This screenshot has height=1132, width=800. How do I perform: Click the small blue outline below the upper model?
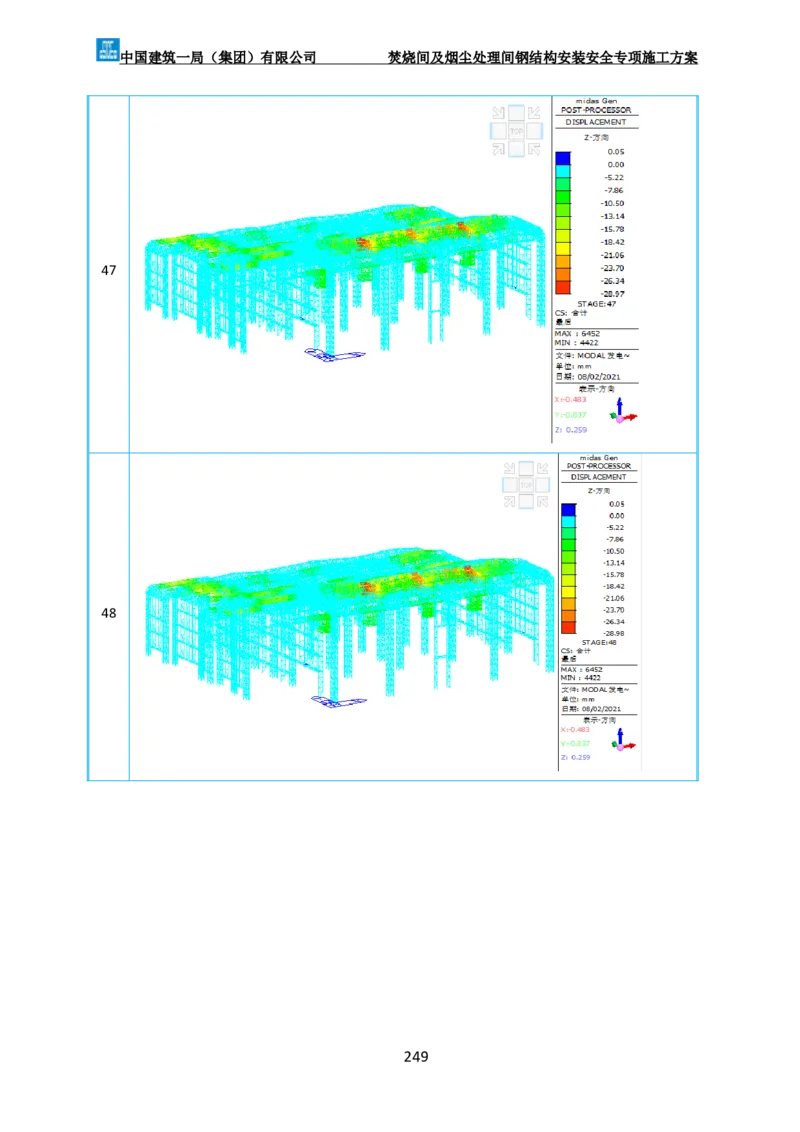pyautogui.click(x=335, y=354)
